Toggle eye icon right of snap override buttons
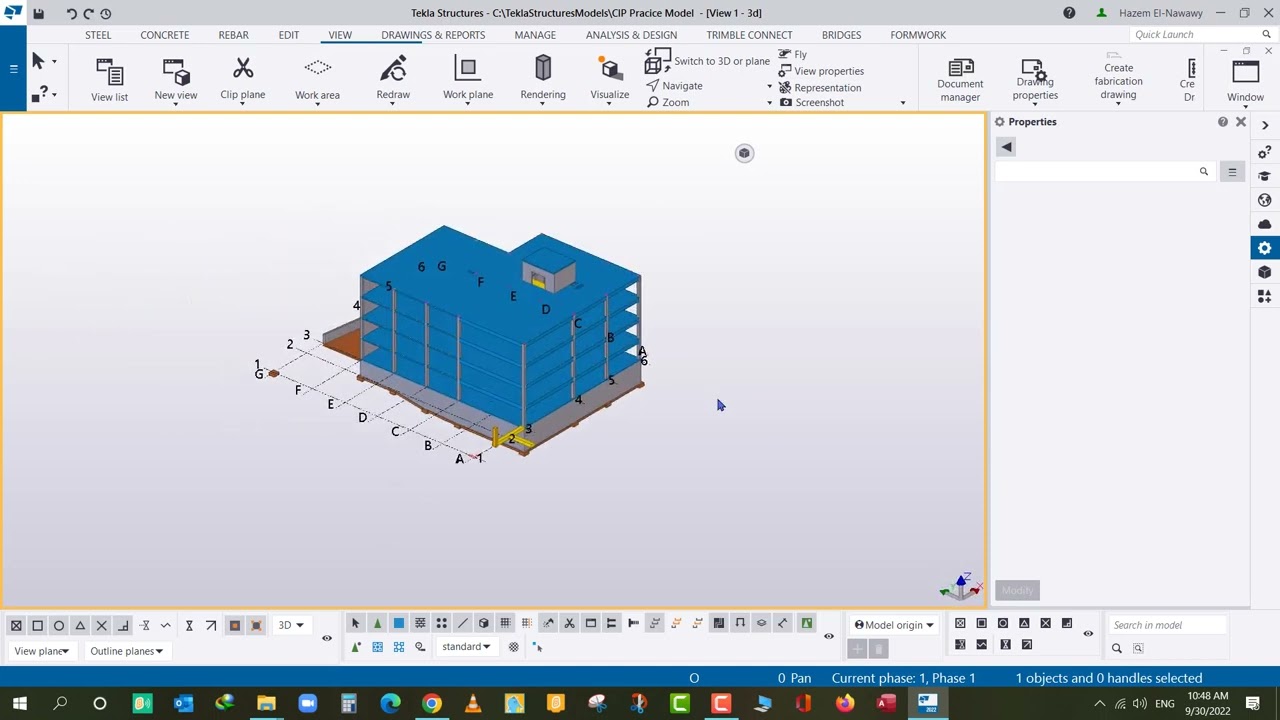 click(x=1088, y=633)
